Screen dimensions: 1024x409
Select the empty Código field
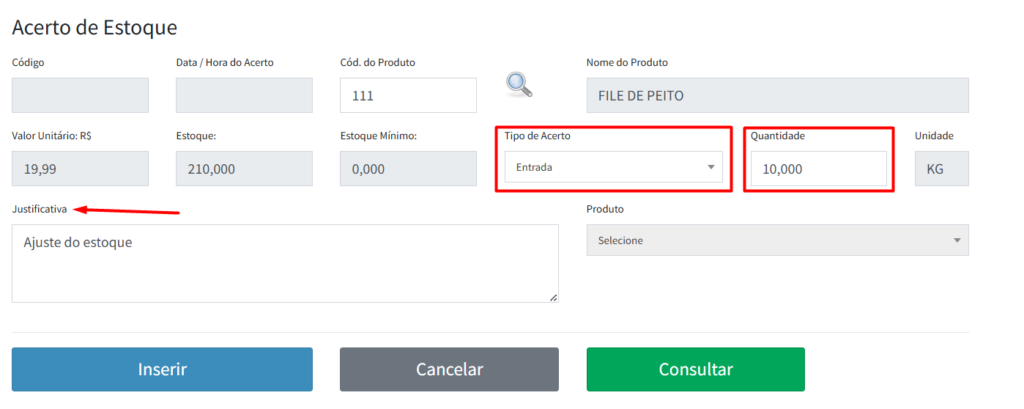pyautogui.click(x=80, y=96)
